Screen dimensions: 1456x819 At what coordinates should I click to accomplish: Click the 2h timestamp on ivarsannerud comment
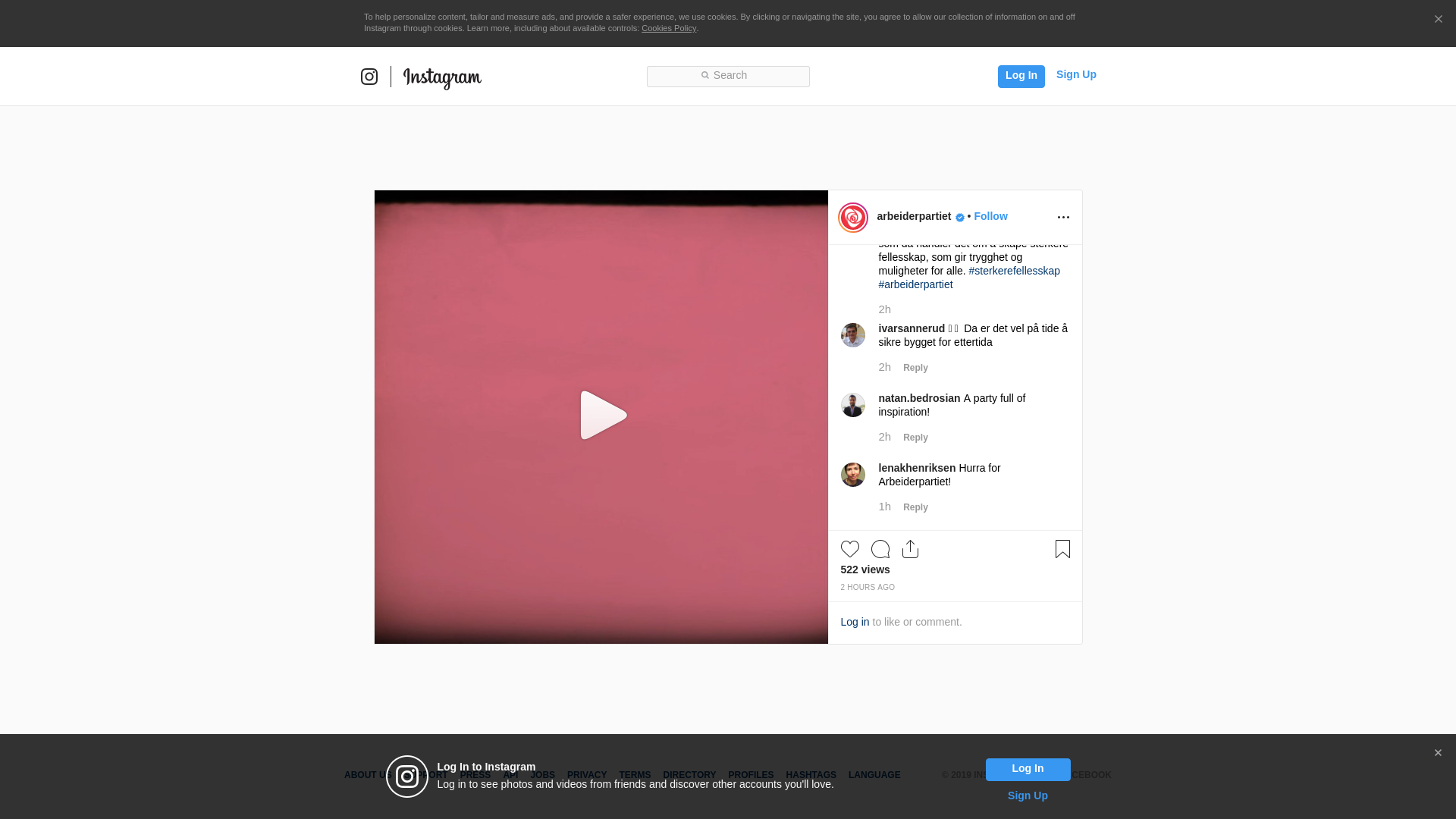[x=884, y=367]
